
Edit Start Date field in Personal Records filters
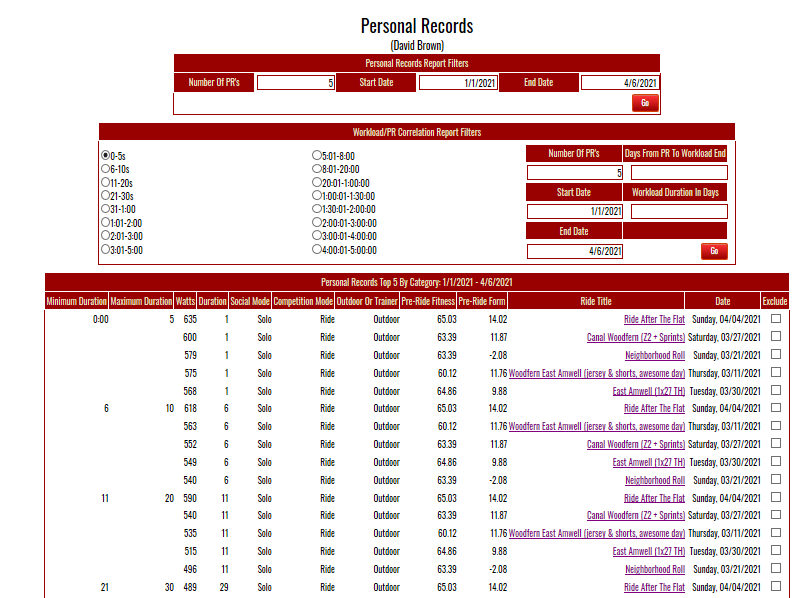458,83
